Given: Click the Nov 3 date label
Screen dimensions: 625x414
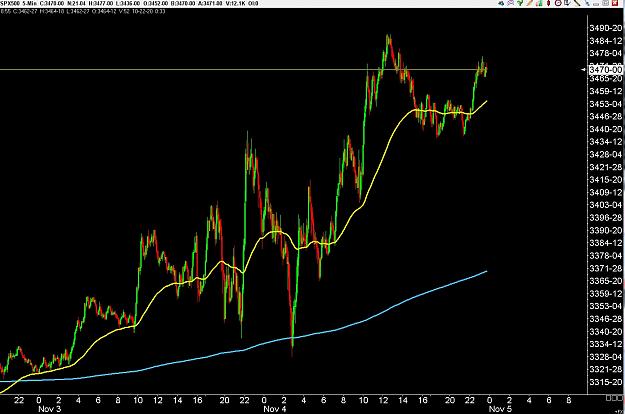Looking at the screenshot, I should (49, 409).
